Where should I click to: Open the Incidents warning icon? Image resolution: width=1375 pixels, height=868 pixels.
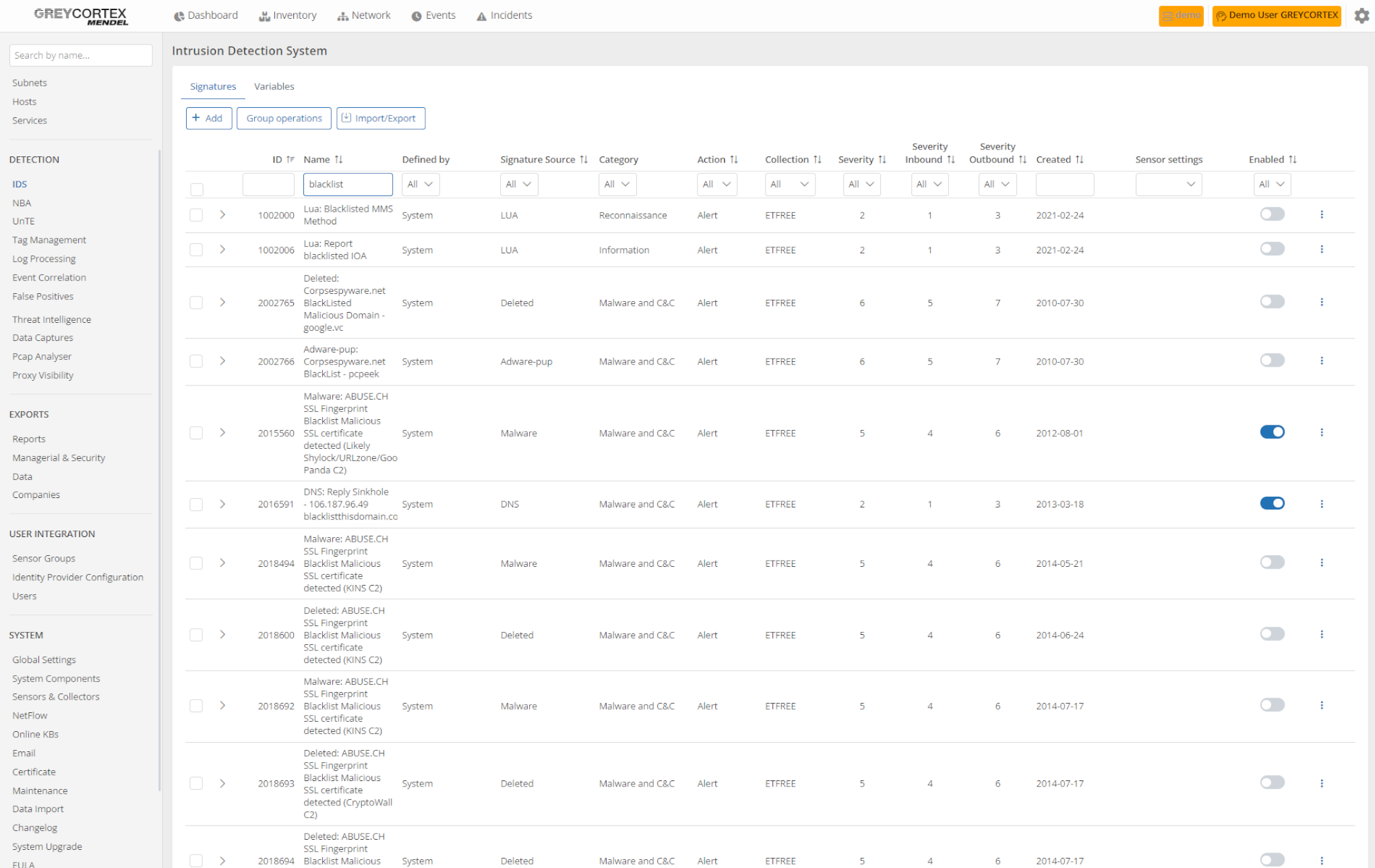click(x=481, y=15)
